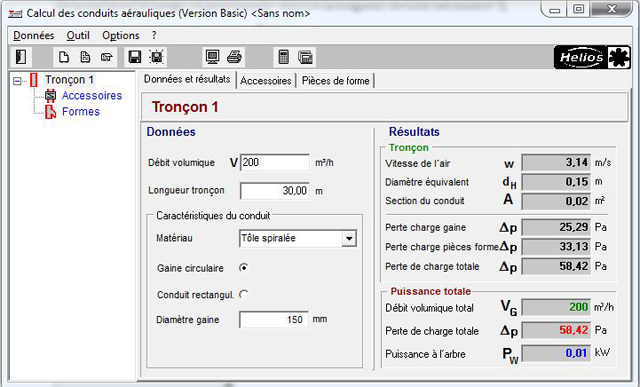
Task: Open Accessoires link in tree
Action: point(92,96)
